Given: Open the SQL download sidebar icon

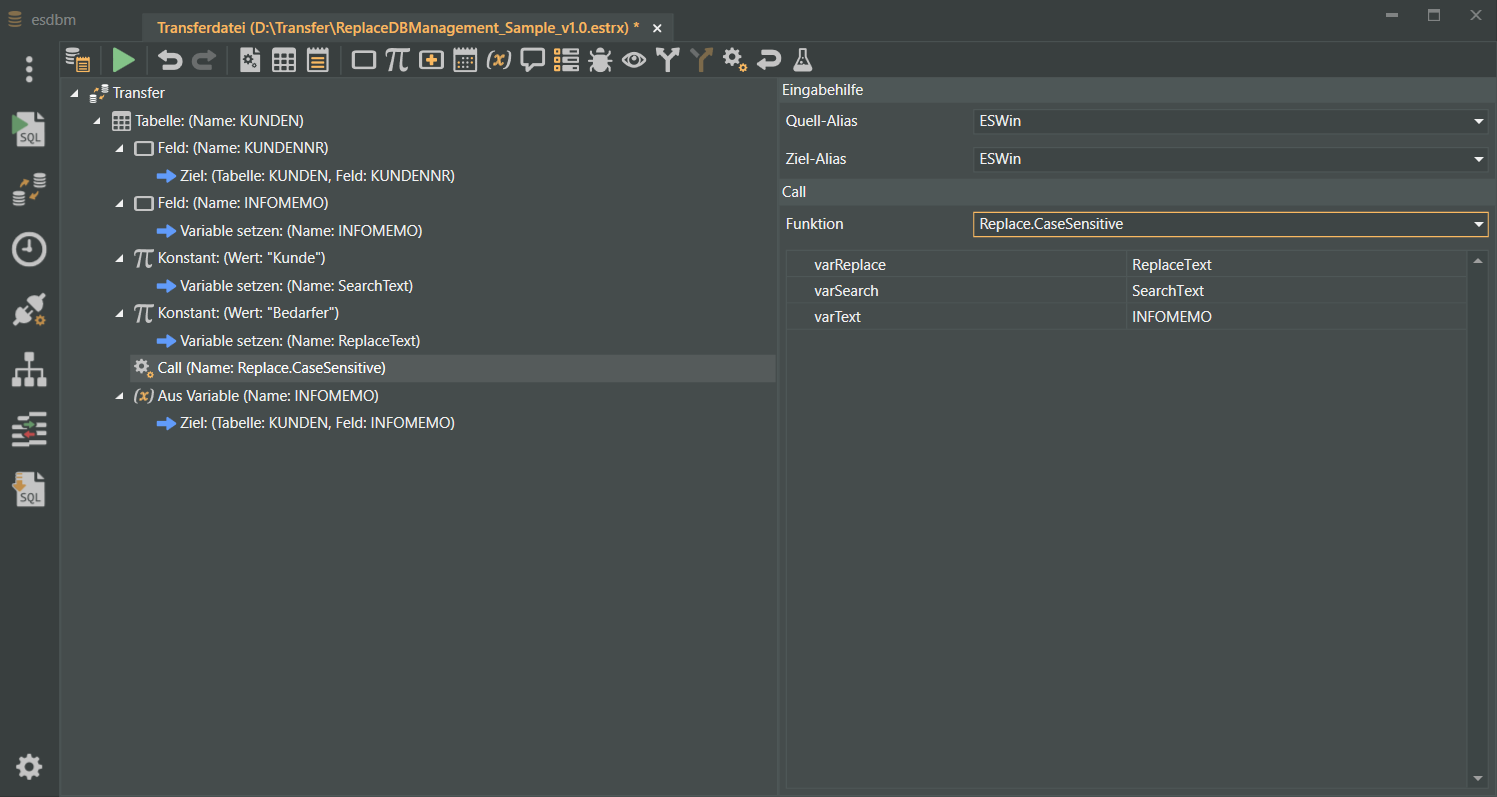Looking at the screenshot, I should [x=29, y=490].
